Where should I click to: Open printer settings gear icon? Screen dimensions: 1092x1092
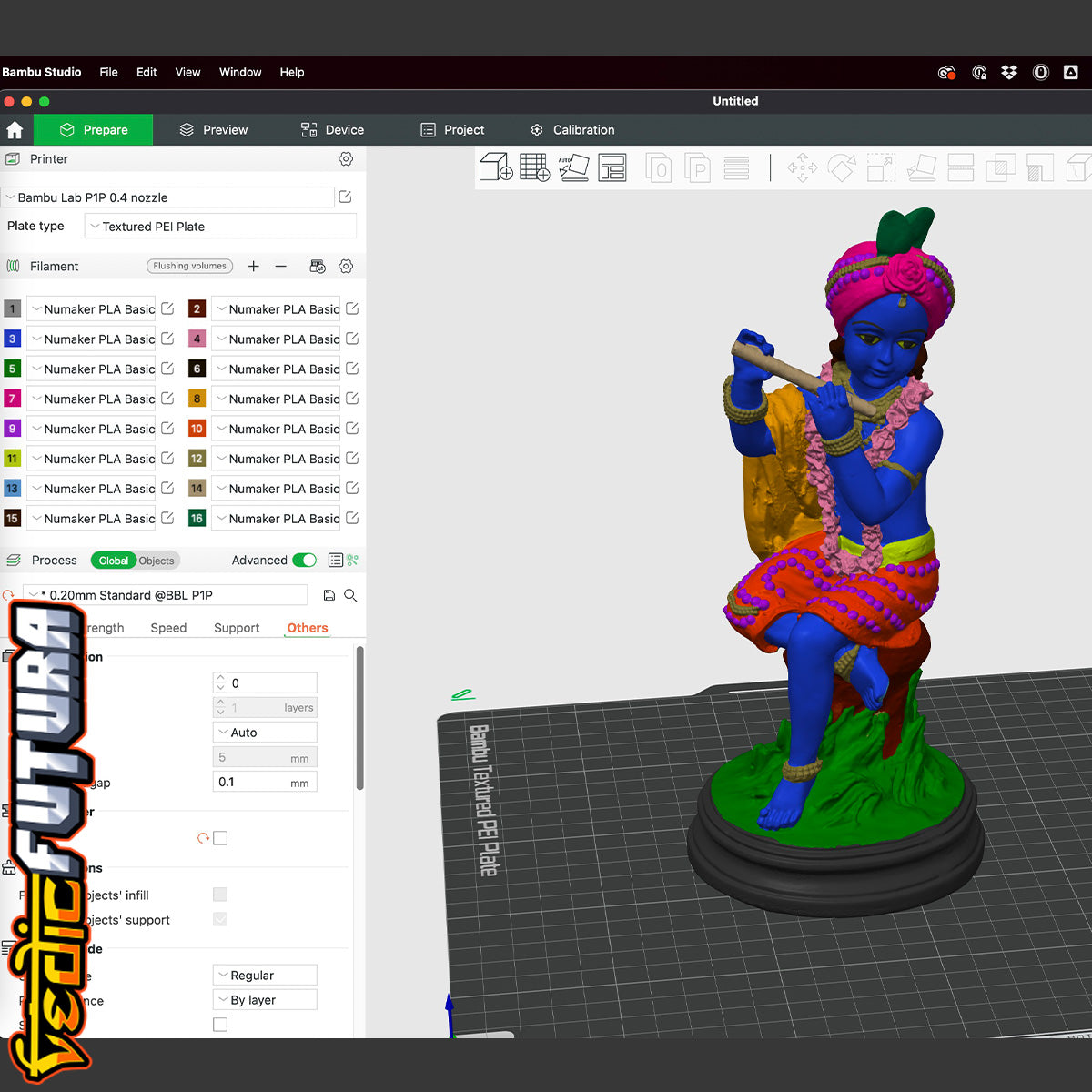click(x=346, y=159)
